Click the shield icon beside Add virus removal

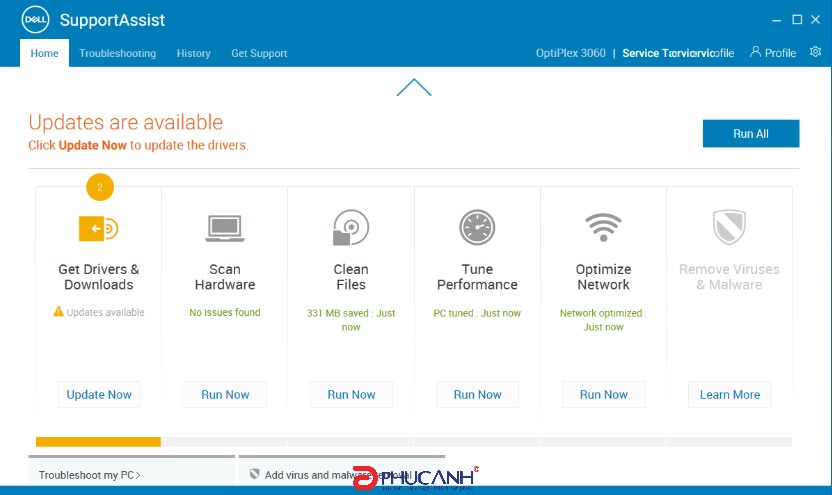pos(255,474)
